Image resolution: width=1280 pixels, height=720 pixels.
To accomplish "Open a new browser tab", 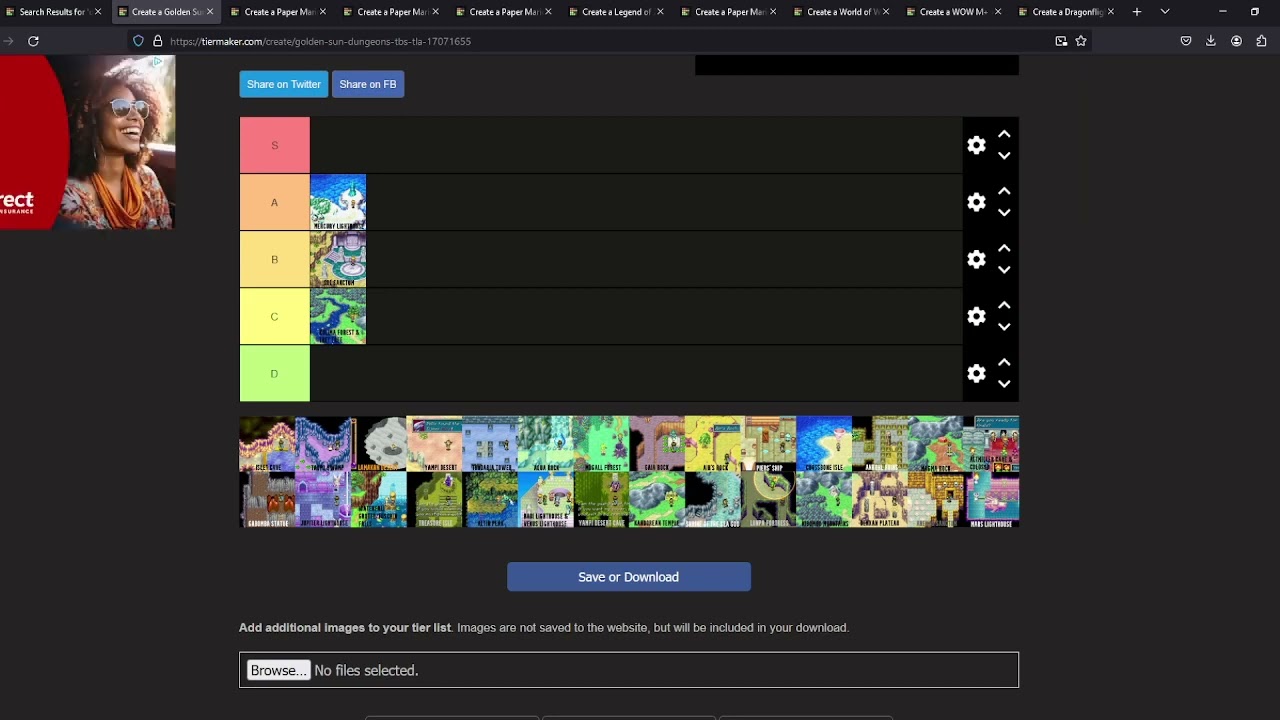I will (x=1137, y=12).
